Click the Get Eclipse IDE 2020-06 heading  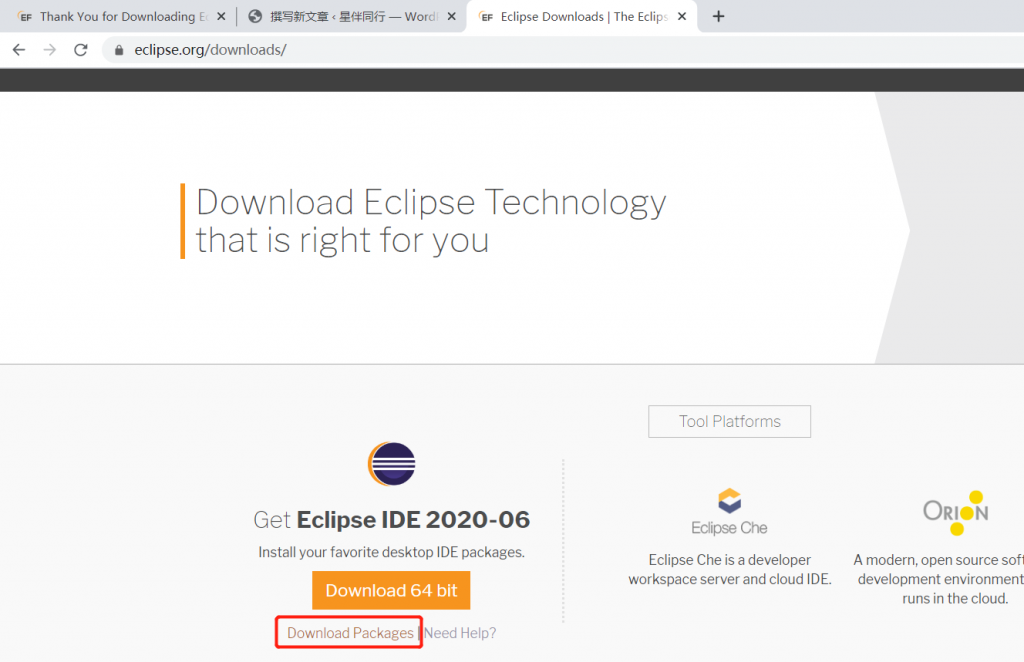click(391, 520)
